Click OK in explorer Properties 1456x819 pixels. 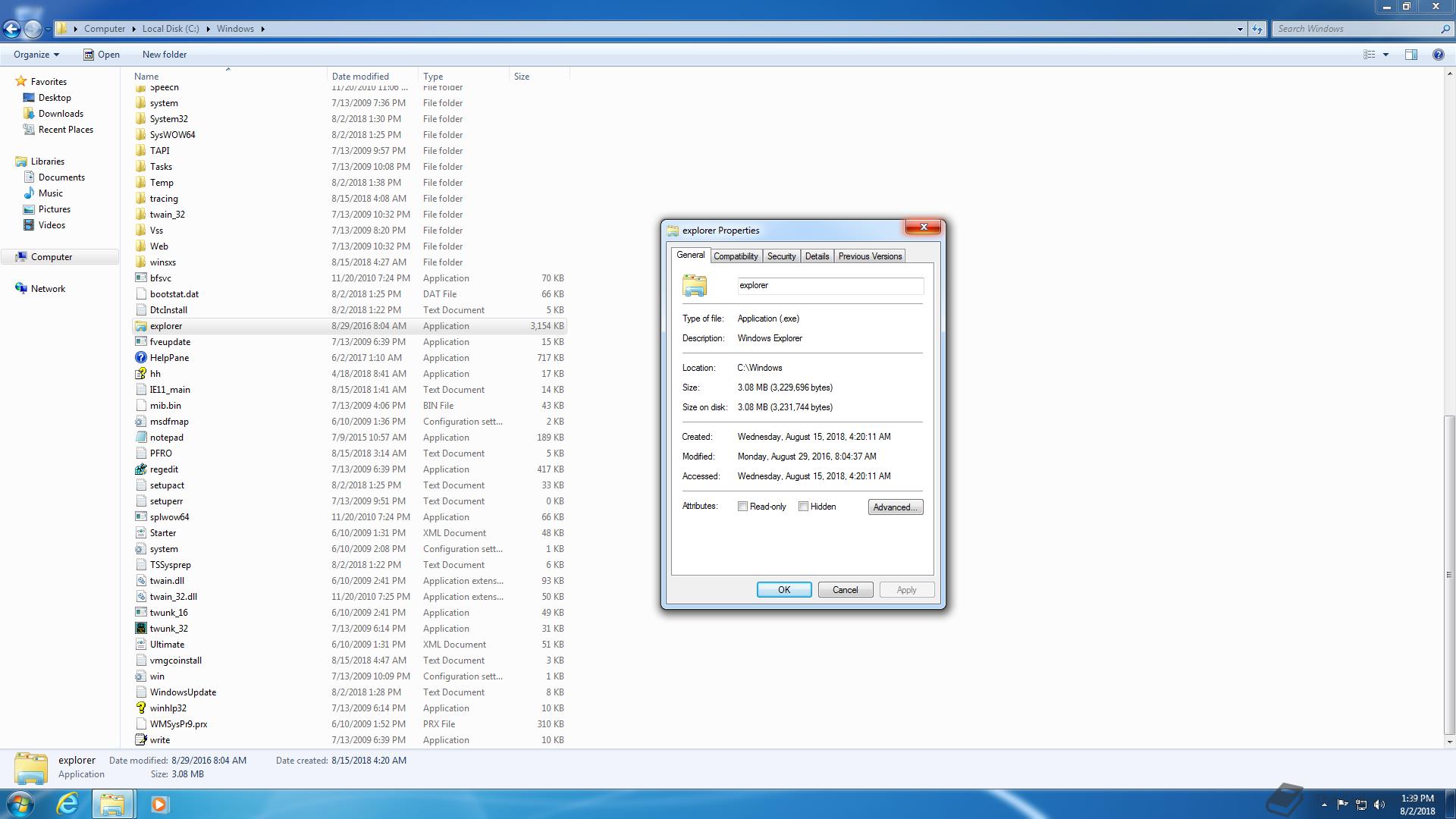click(784, 590)
